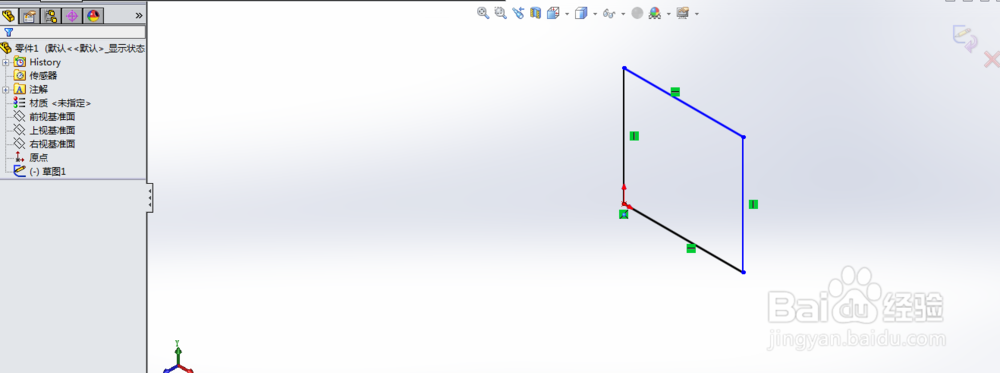The width and height of the screenshot is (1000, 373).
Task: Open the Apply Scene dropdown arrow
Action: (x=668, y=13)
